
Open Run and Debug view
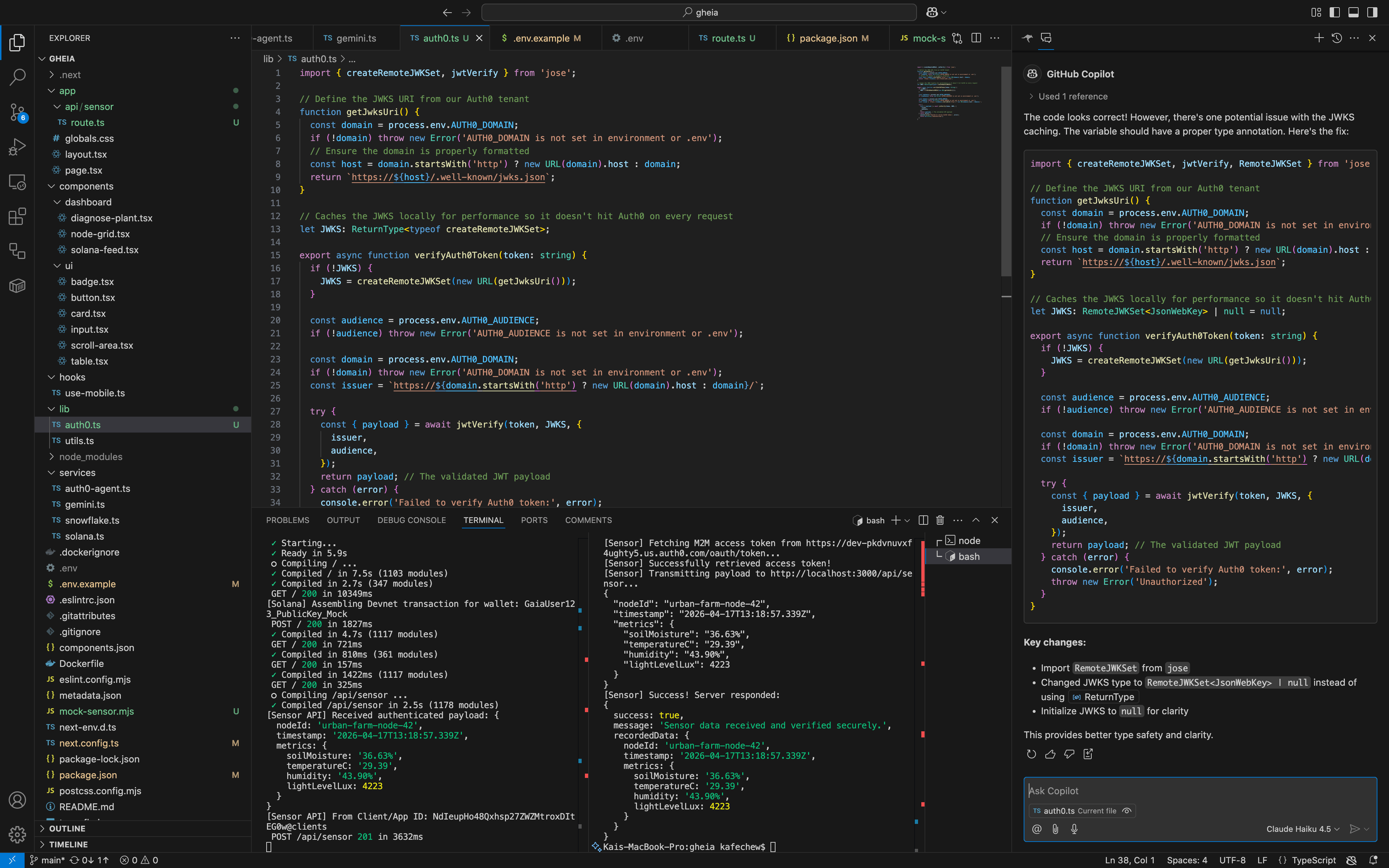pos(17,147)
